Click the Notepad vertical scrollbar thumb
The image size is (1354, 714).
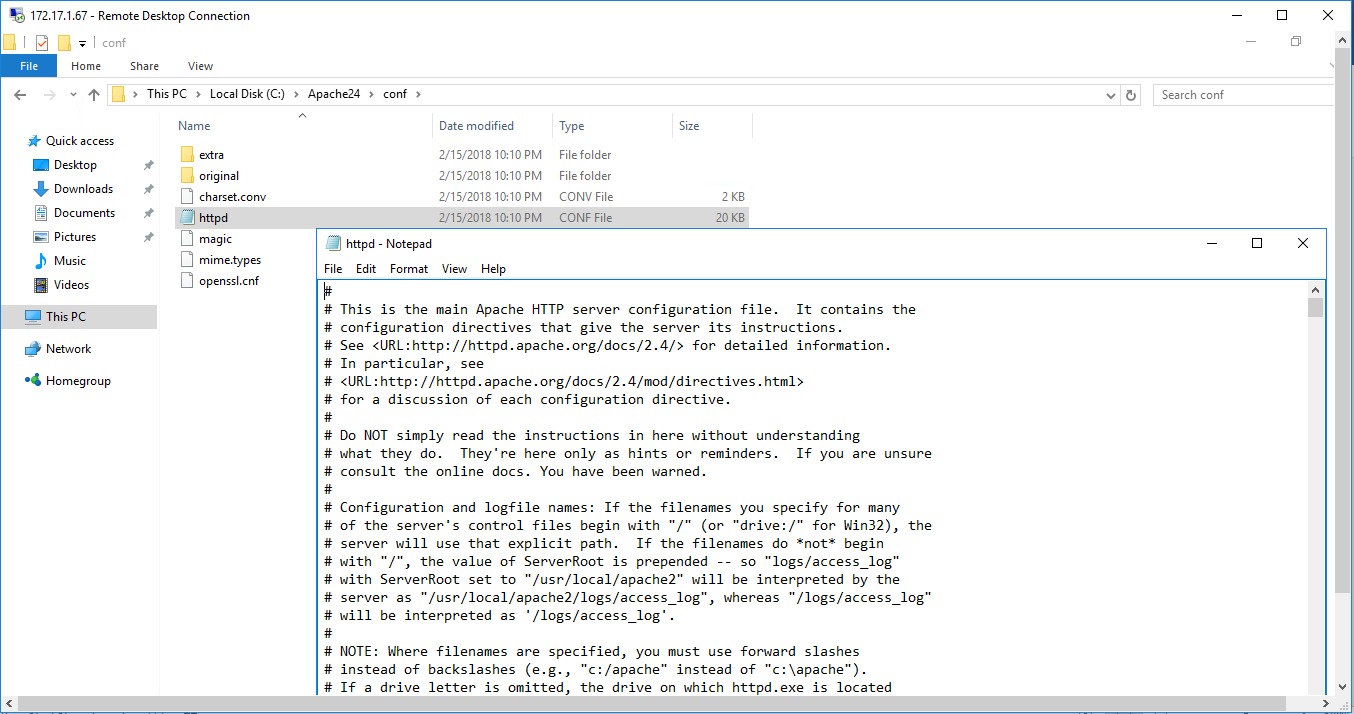pyautogui.click(x=1315, y=307)
